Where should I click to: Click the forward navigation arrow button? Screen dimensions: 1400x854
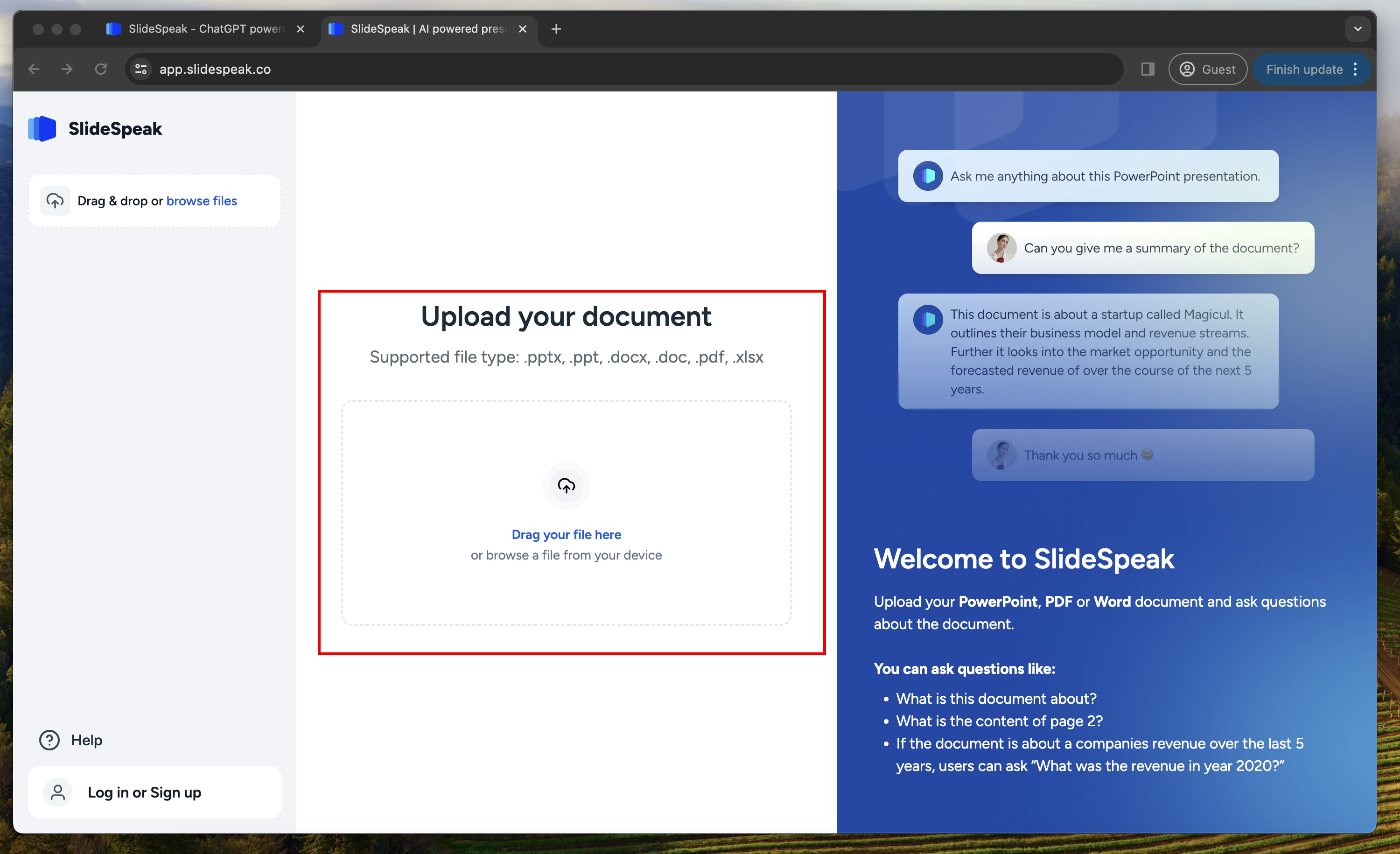(67, 69)
